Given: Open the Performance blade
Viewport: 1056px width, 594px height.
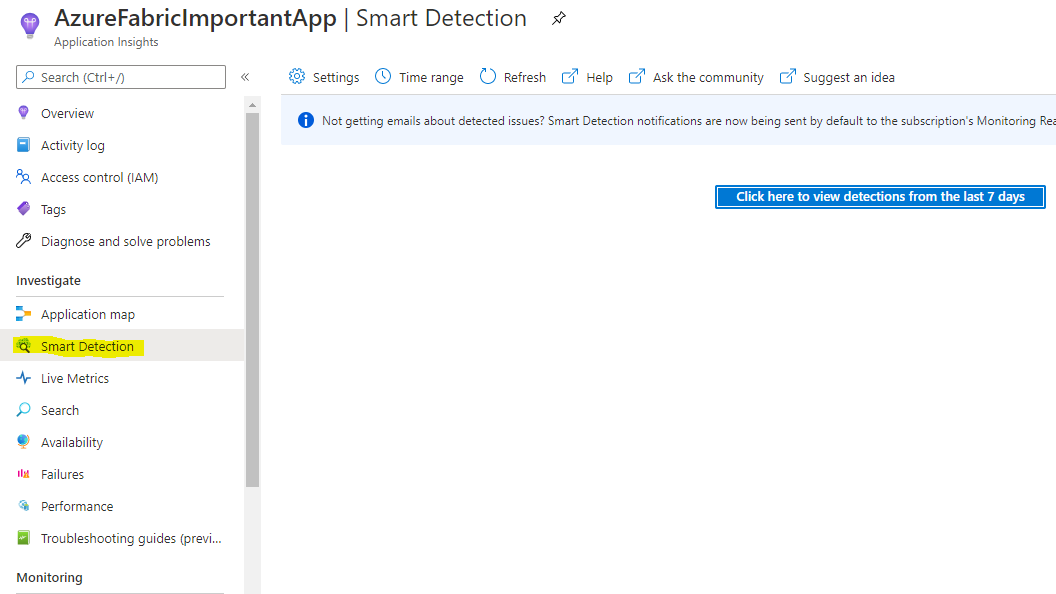Looking at the screenshot, I should click(75, 505).
